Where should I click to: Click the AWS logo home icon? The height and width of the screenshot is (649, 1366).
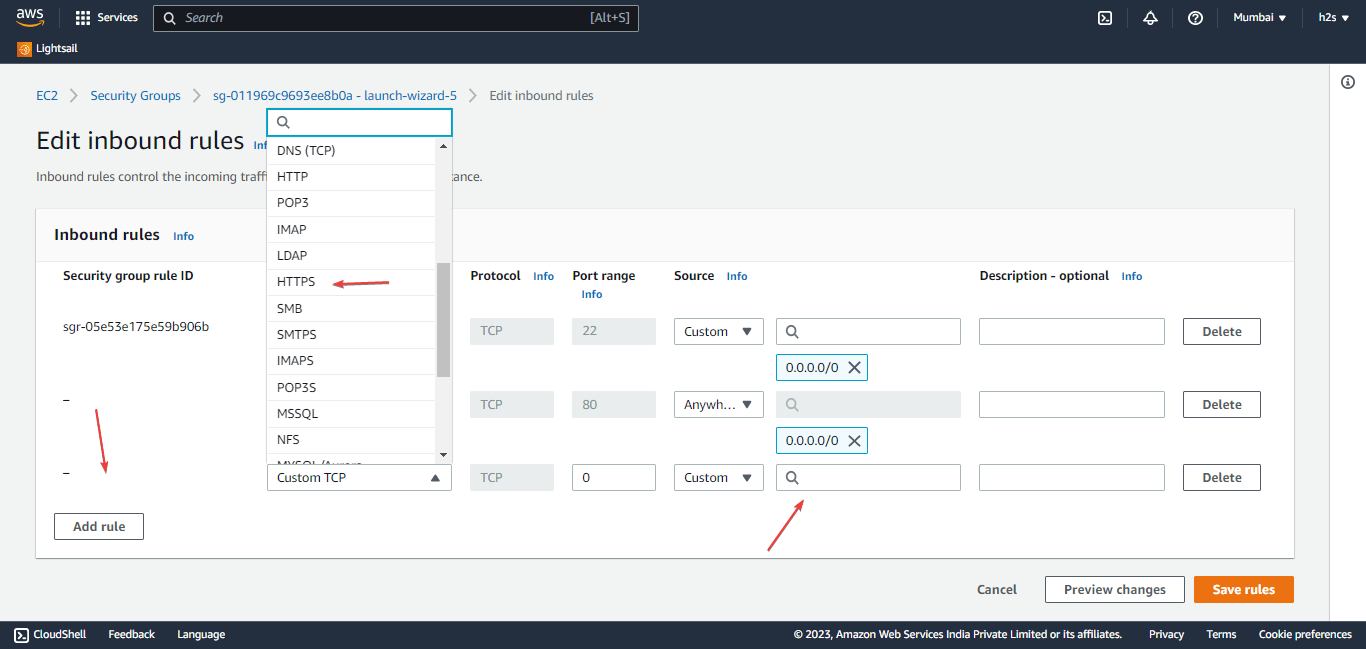[30, 18]
